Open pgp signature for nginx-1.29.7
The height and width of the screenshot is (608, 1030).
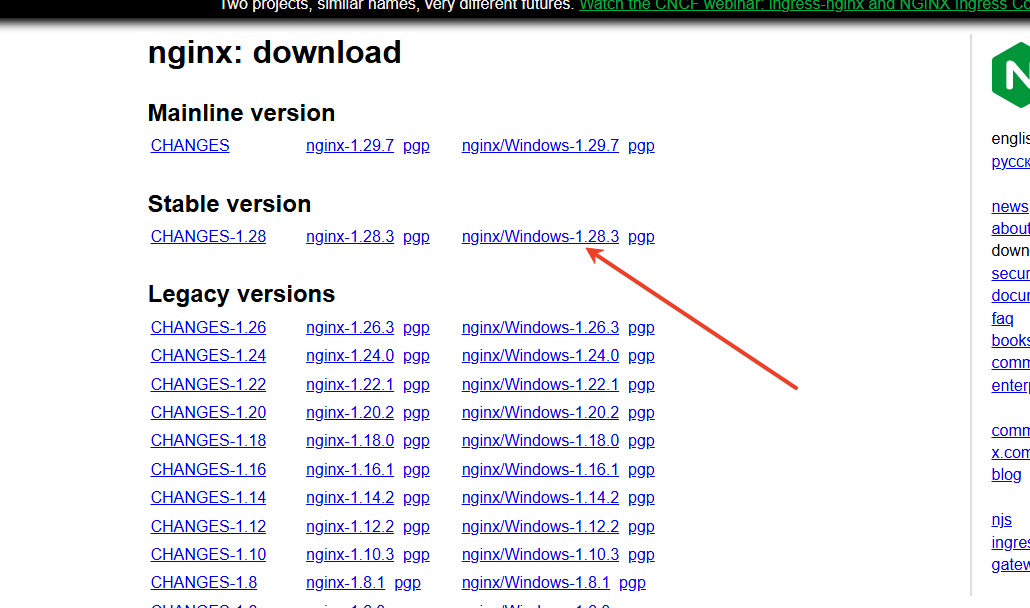pos(416,146)
